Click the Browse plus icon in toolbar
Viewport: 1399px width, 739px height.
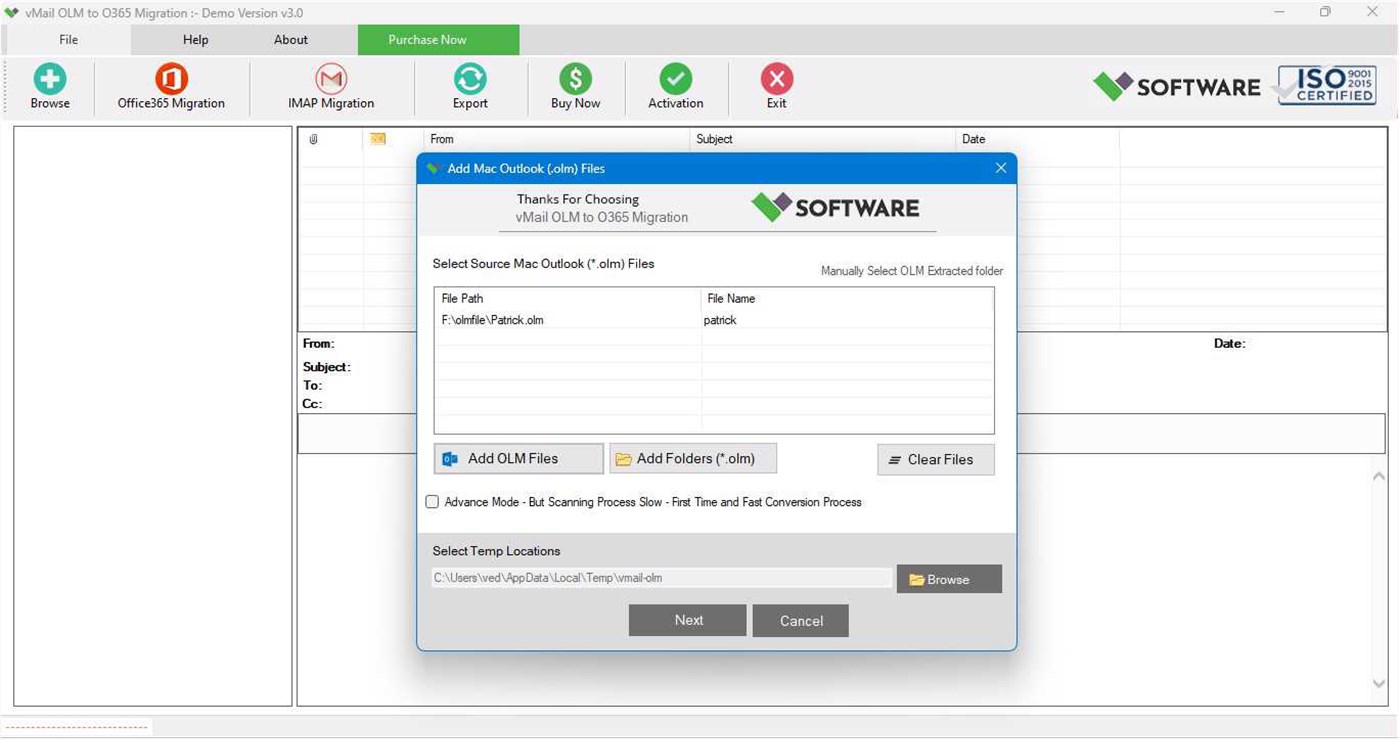(x=50, y=79)
